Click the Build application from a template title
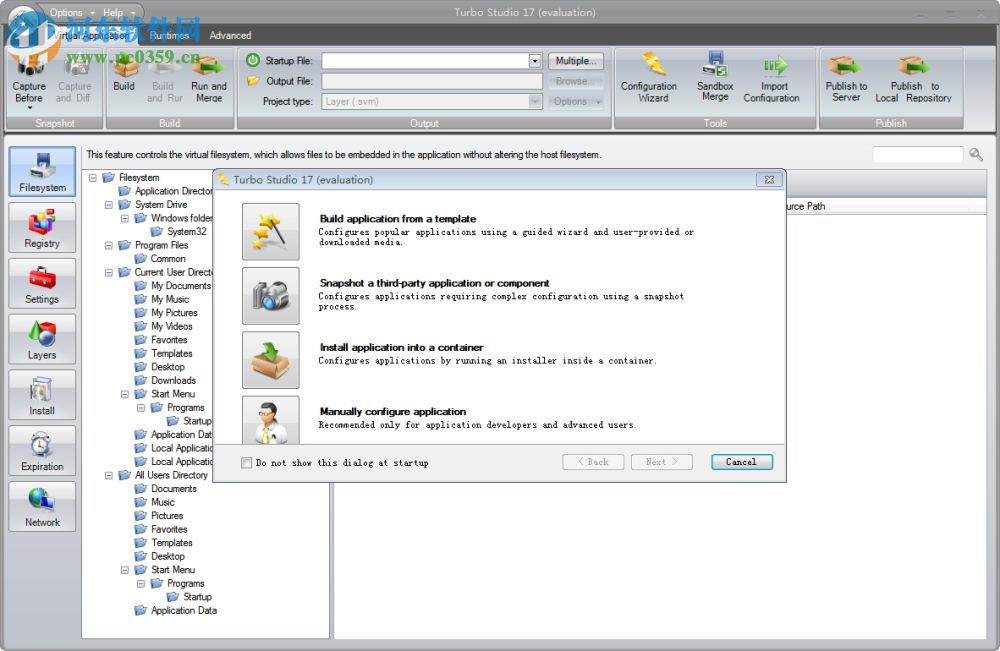 (398, 219)
